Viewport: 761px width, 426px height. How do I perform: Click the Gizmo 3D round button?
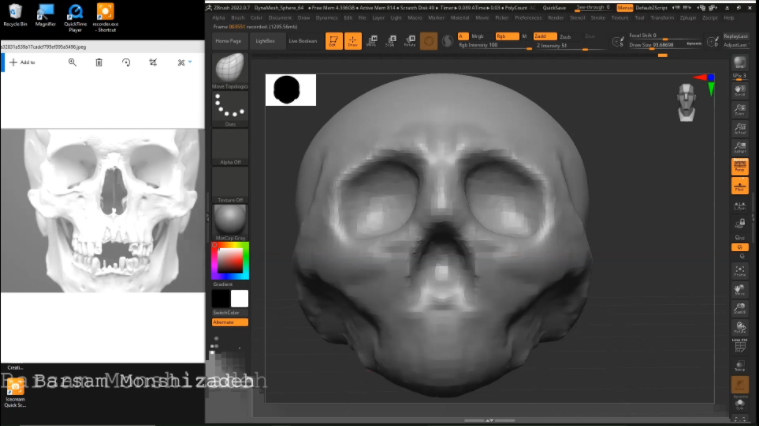tap(429, 41)
